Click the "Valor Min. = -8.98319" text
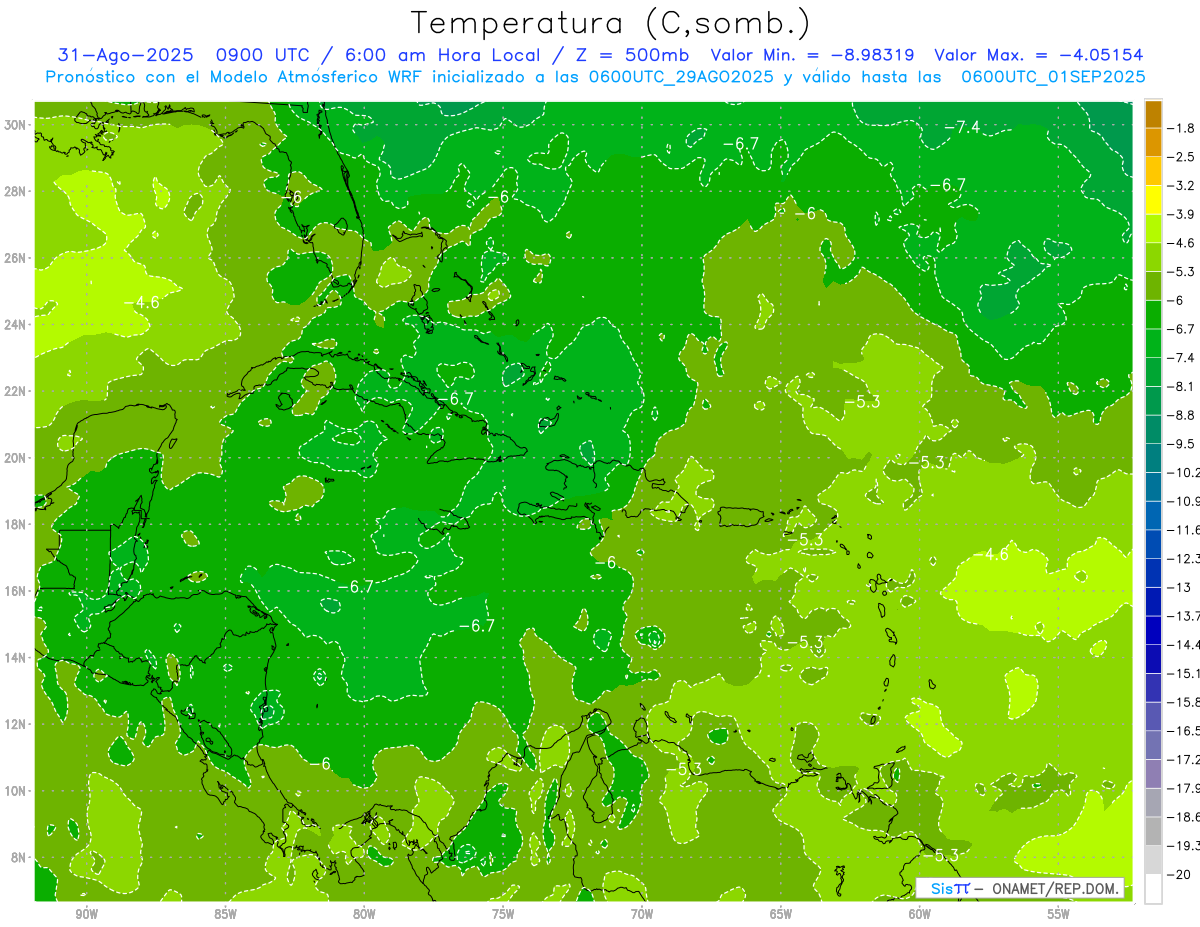This screenshot has width=1200, height=927. (x=812, y=56)
